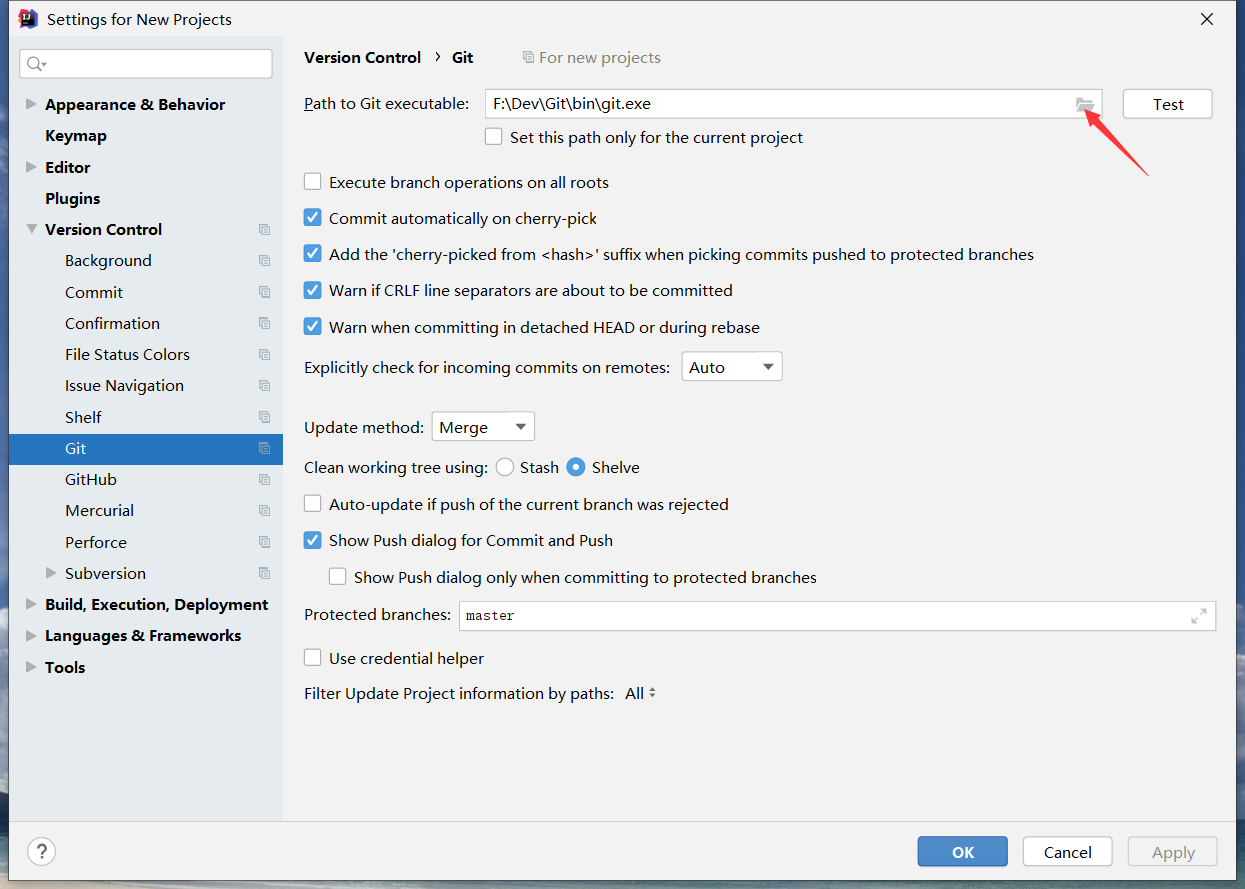Click the Cancel button
Image resolution: width=1245 pixels, height=889 pixels.
[x=1067, y=852]
